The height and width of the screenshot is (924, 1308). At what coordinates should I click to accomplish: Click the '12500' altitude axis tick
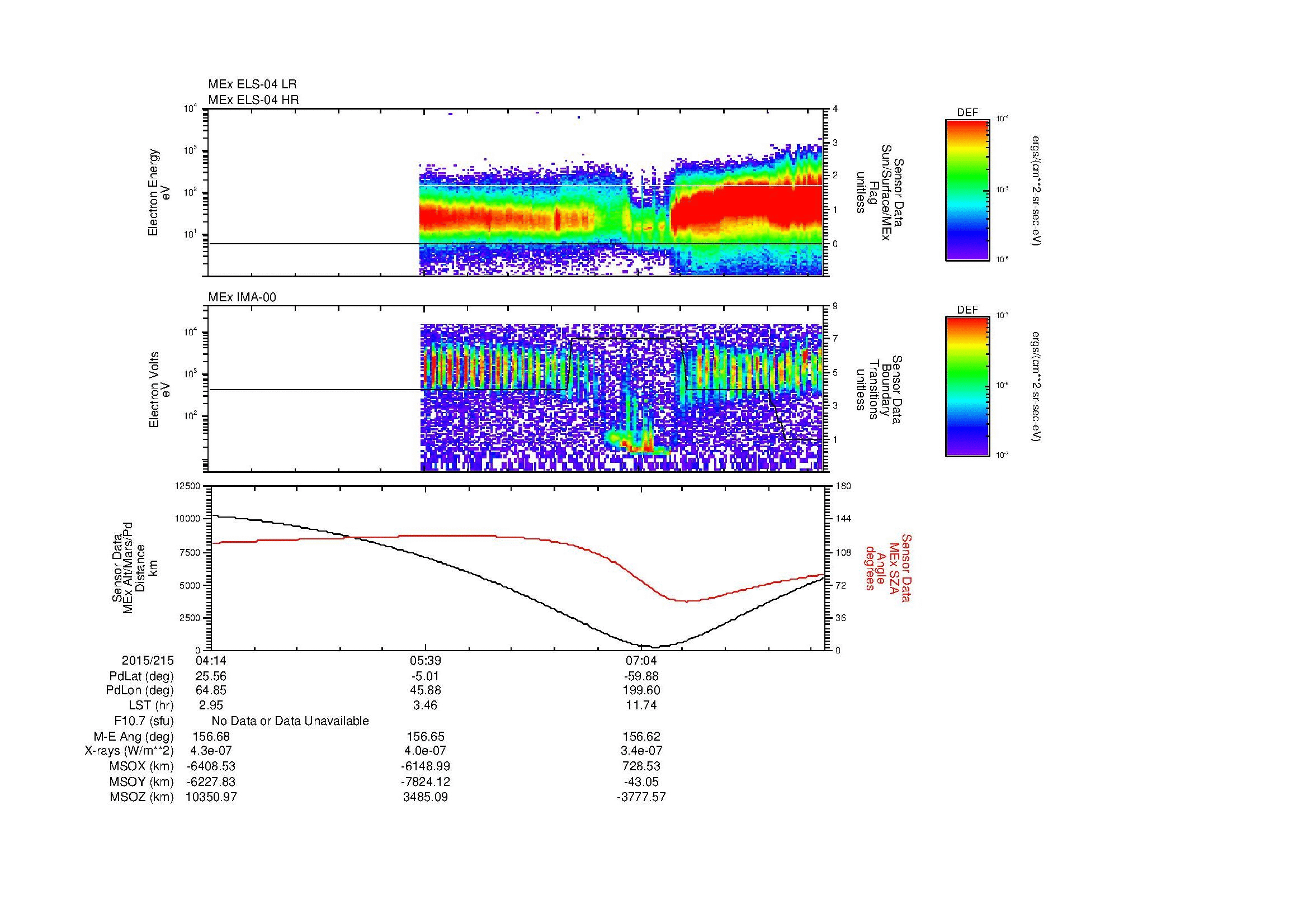click(x=188, y=486)
